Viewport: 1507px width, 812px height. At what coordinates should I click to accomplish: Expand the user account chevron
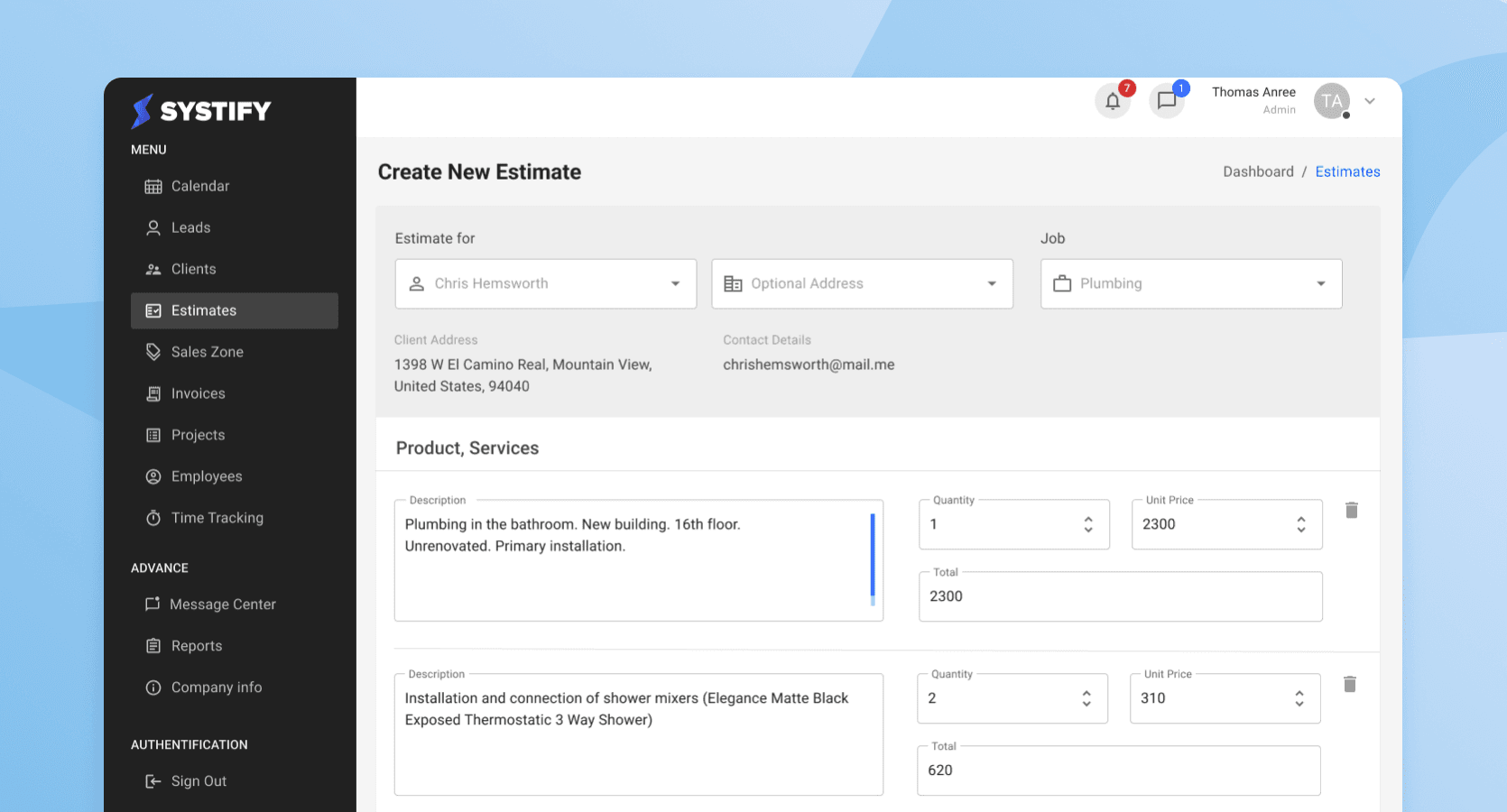click(1370, 101)
